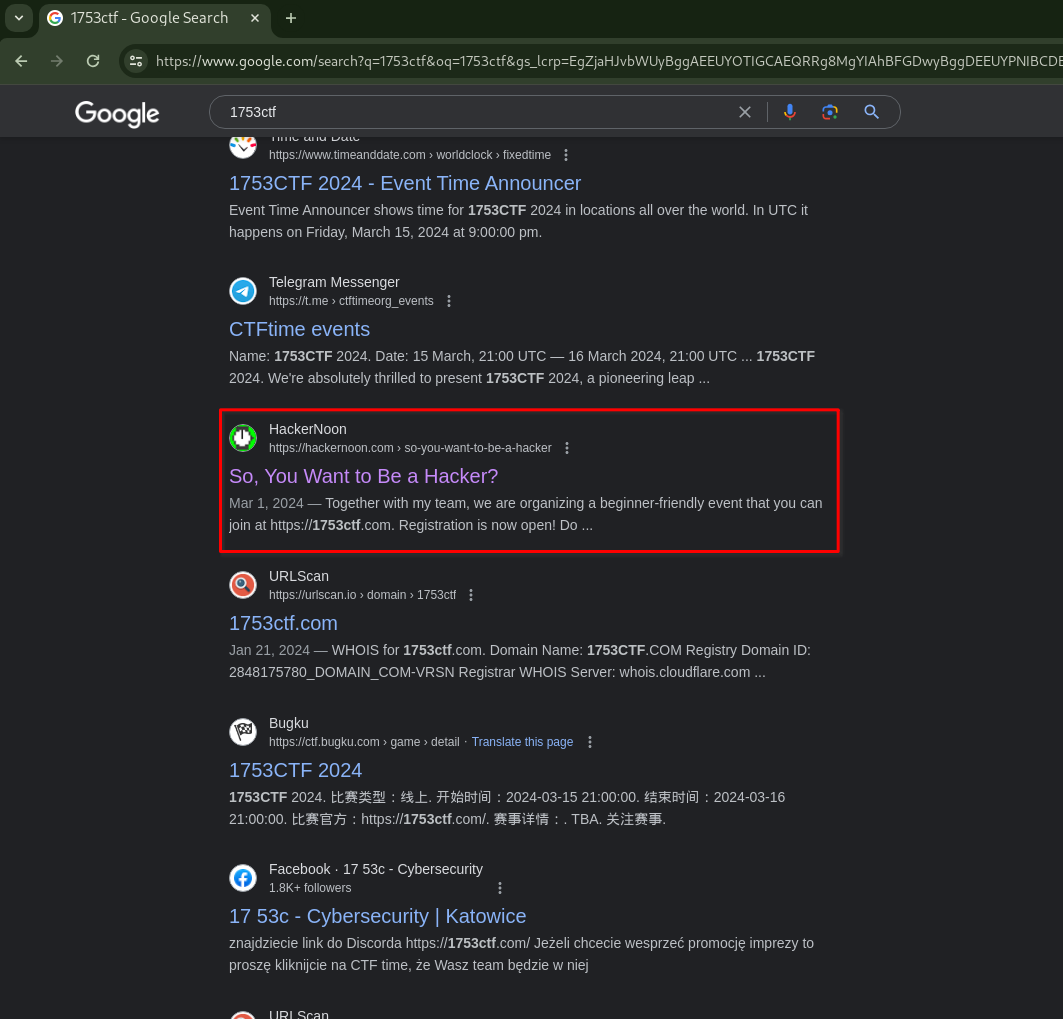Search by image with Google Lens
1063x1019 pixels.
point(830,112)
